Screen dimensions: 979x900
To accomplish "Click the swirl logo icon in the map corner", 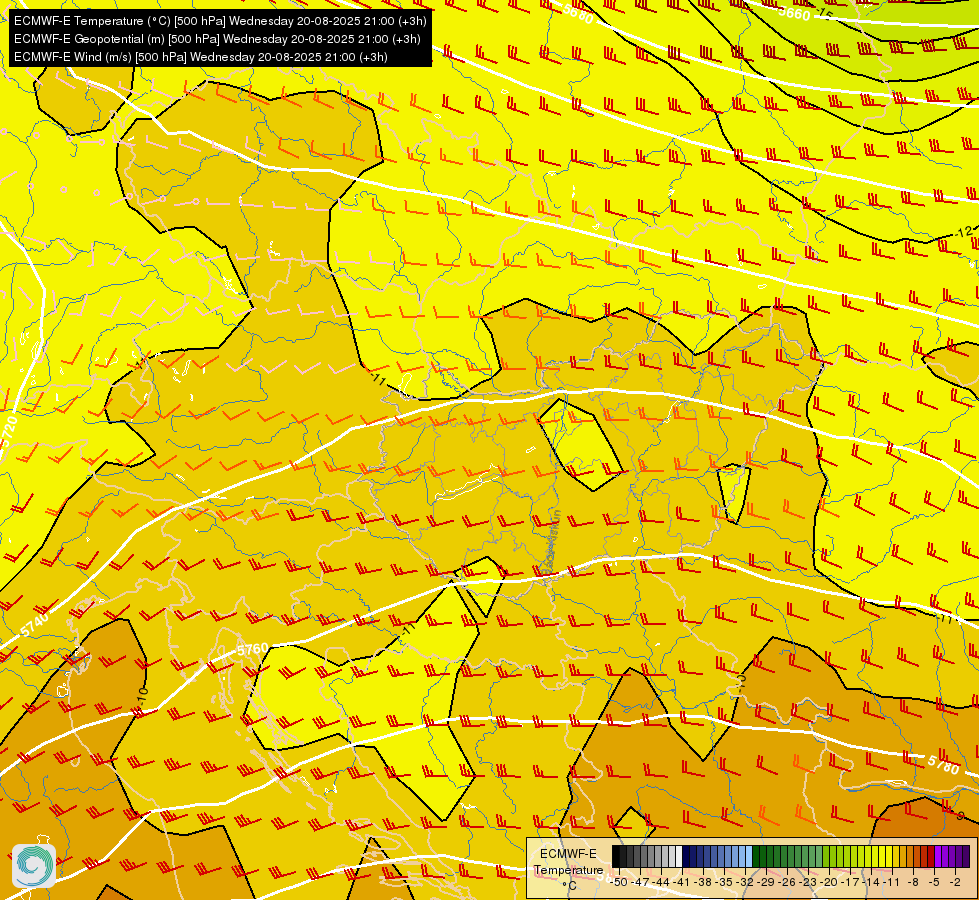I will pyautogui.click(x=34, y=866).
